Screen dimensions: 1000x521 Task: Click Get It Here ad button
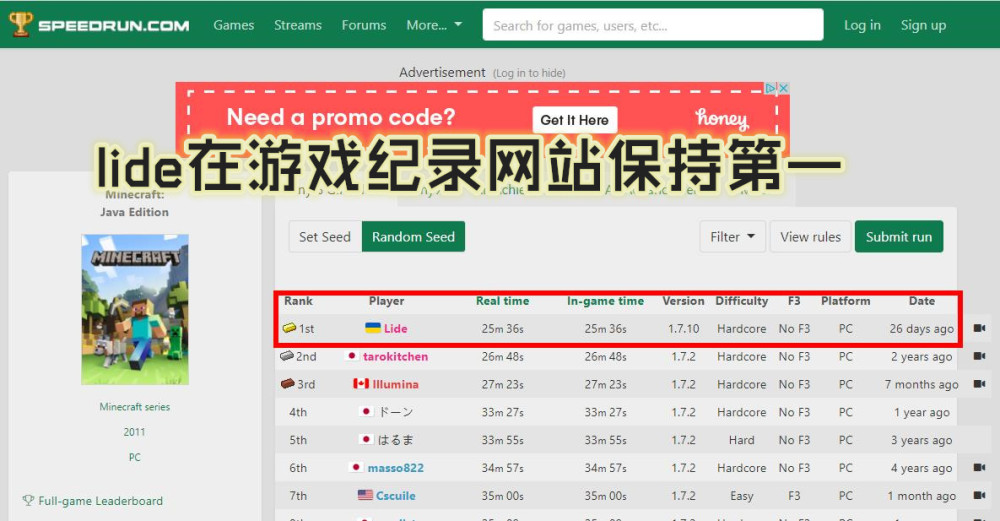[575, 120]
